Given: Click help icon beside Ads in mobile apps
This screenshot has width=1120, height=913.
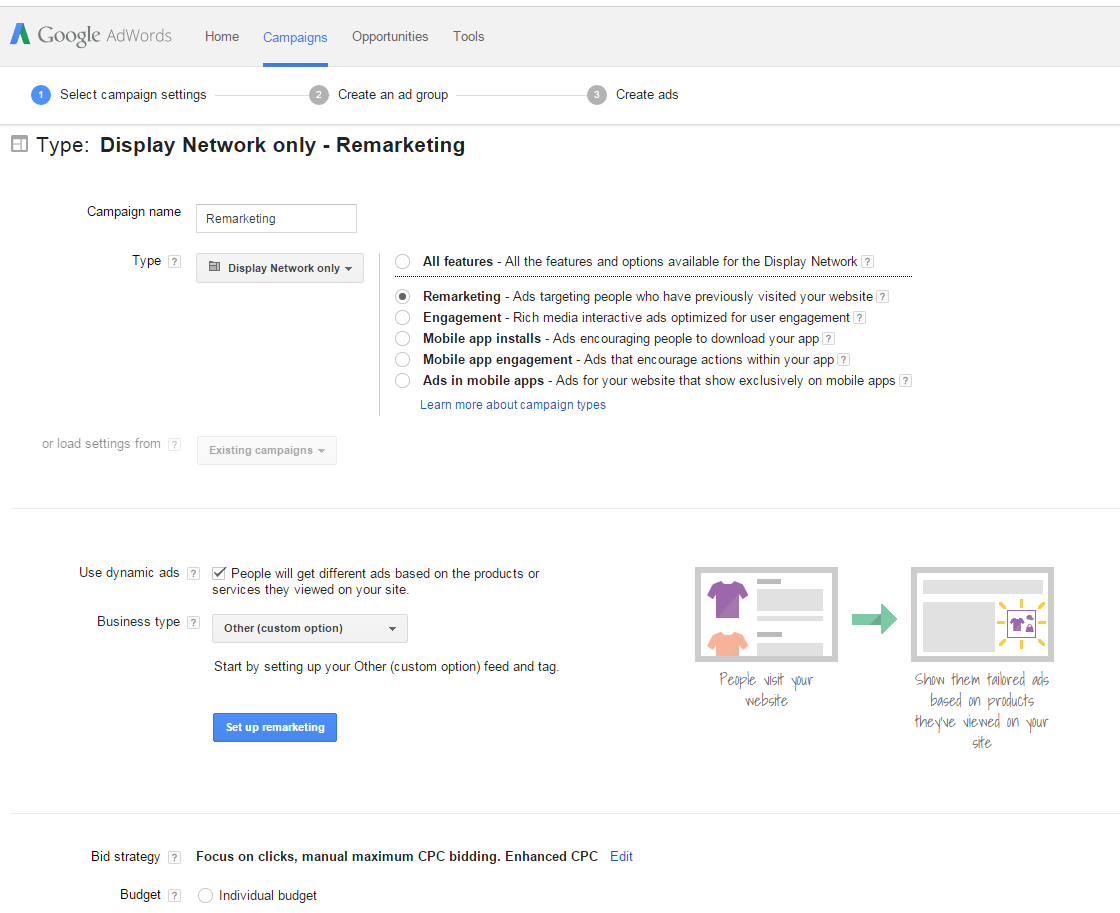Looking at the screenshot, I should [905, 381].
